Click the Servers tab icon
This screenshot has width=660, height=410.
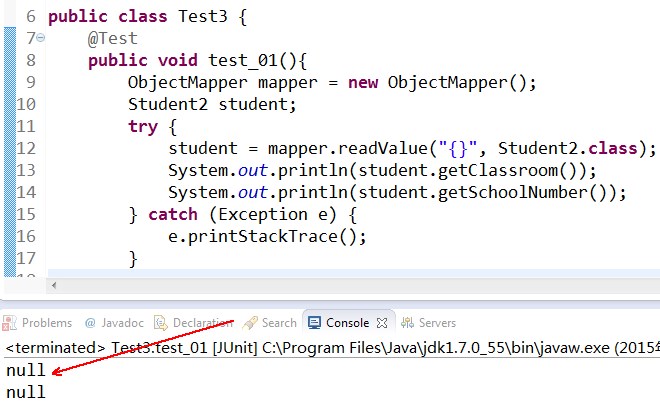(407, 323)
